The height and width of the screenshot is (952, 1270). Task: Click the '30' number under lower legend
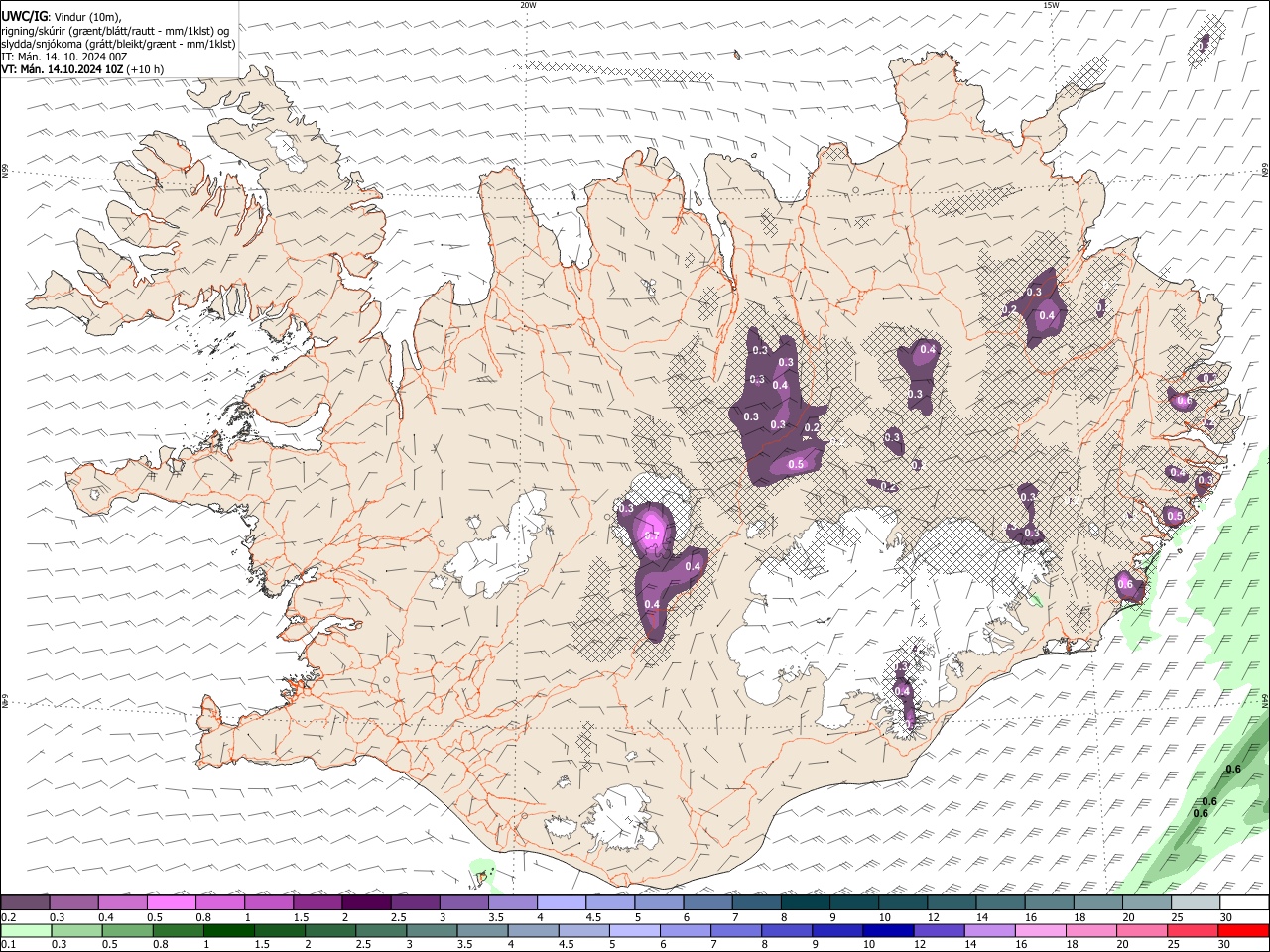click(1226, 945)
